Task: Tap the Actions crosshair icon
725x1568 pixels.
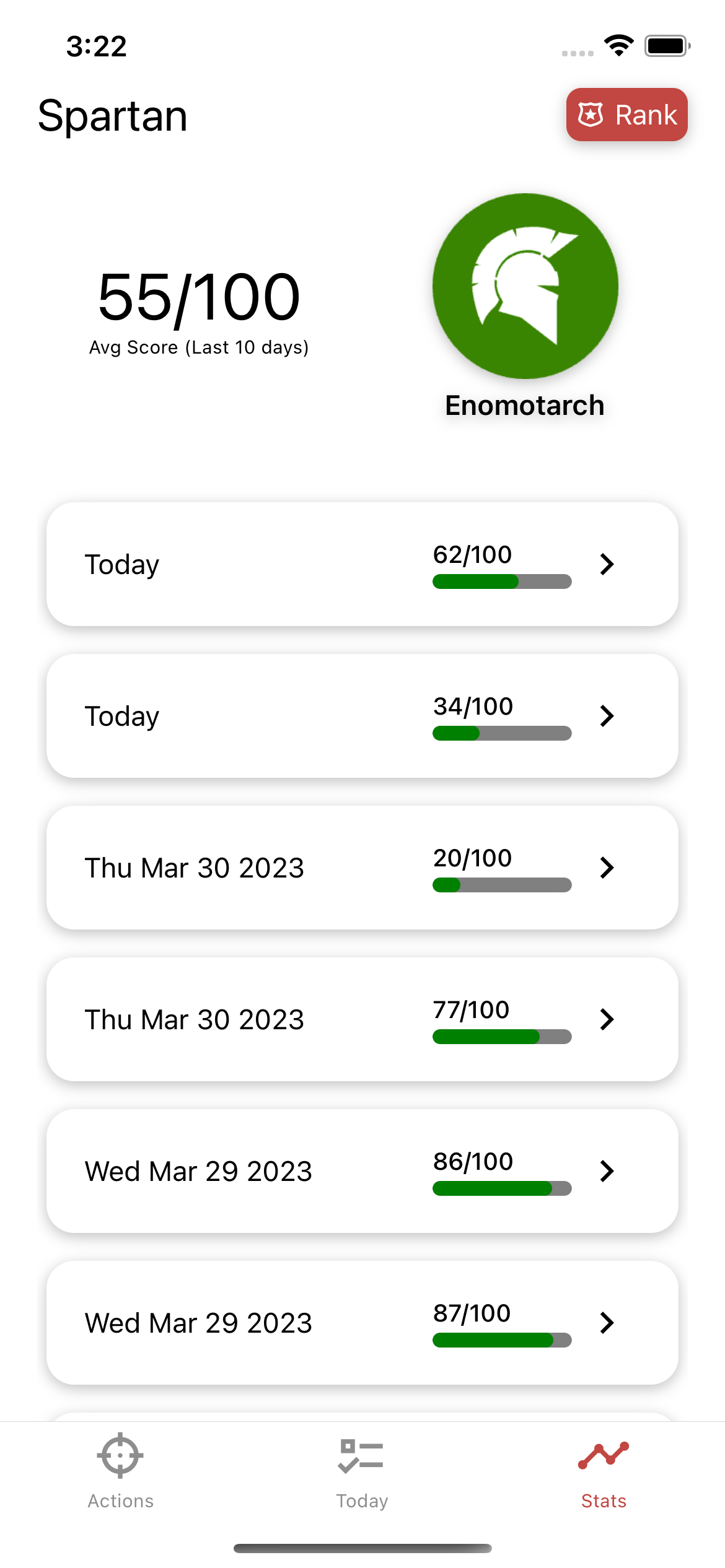Action: click(120, 1455)
